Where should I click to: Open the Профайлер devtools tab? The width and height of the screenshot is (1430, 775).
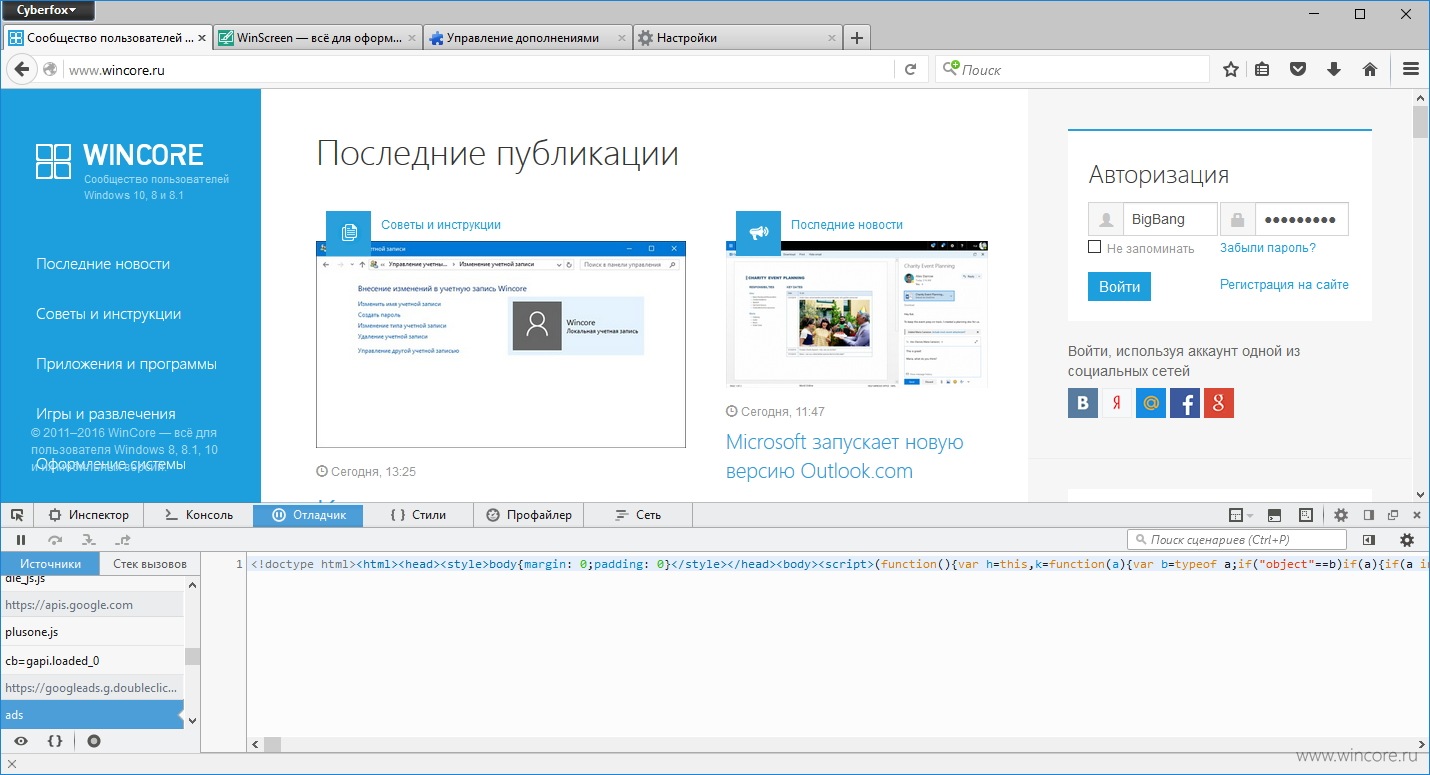tap(528, 515)
